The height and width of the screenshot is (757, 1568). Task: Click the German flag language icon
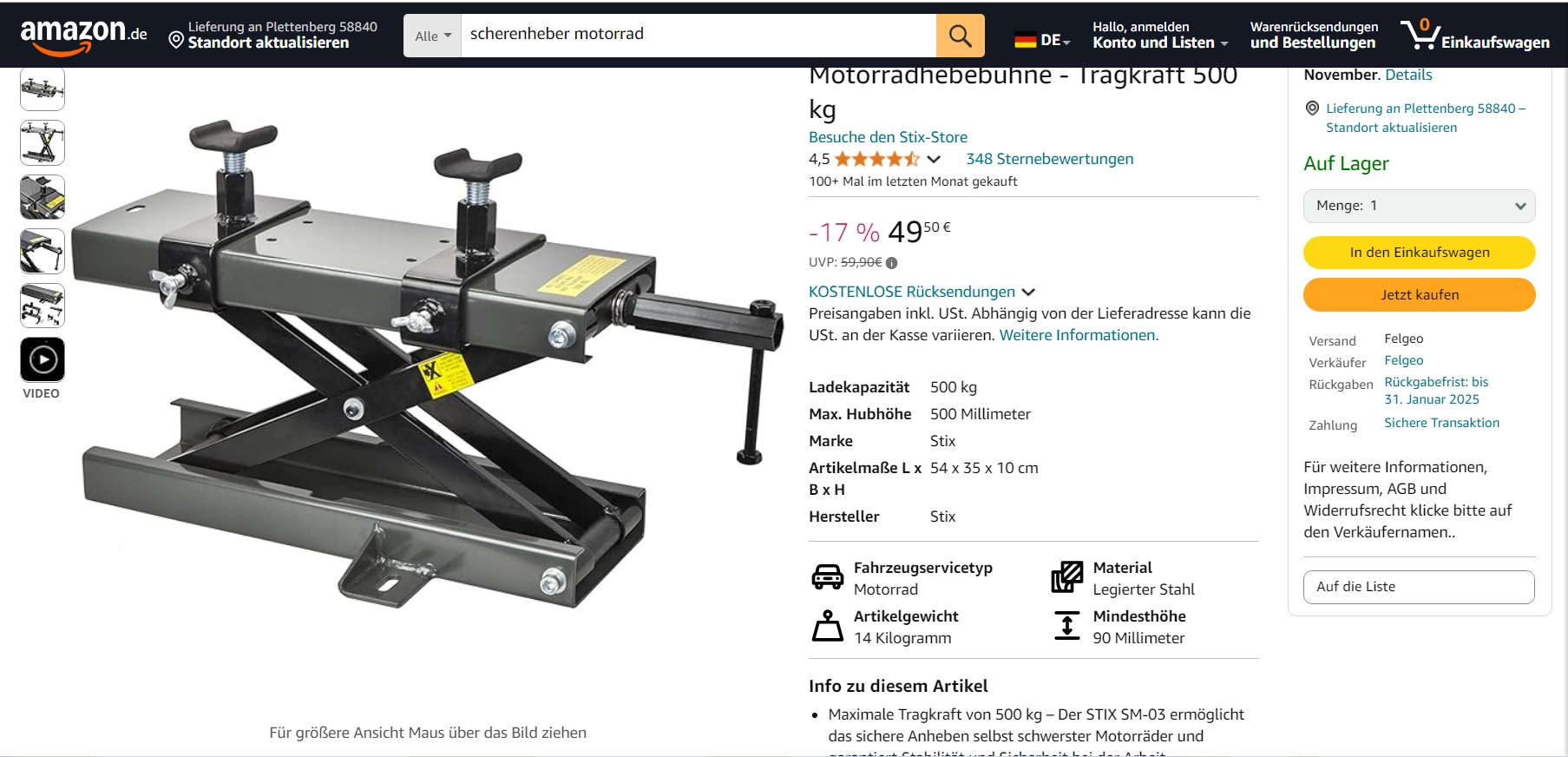[x=1026, y=40]
